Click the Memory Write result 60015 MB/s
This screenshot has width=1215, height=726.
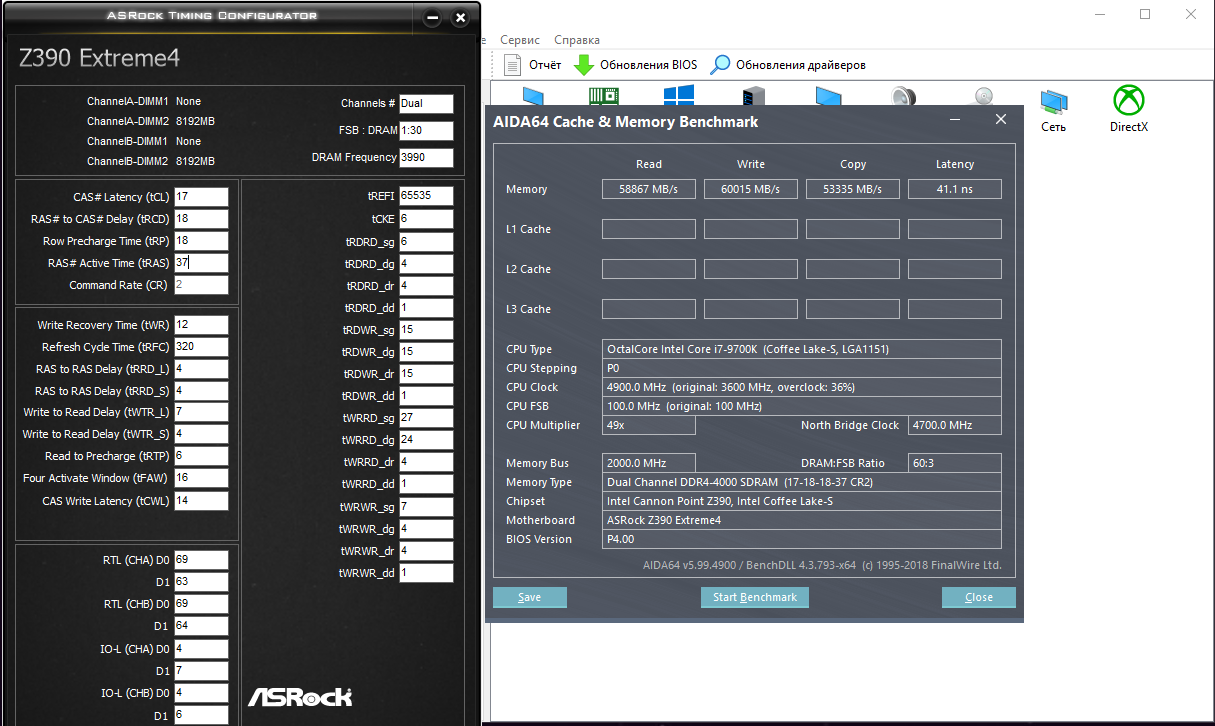pos(751,189)
